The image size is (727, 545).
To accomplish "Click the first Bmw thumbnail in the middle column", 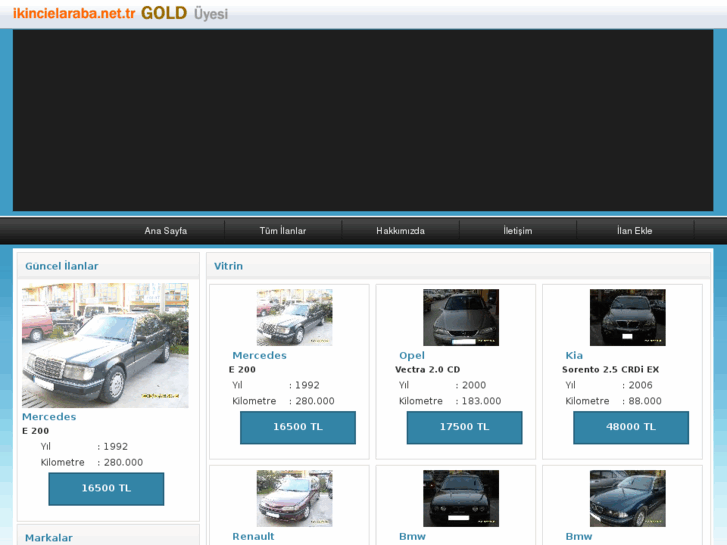I will (x=460, y=498).
